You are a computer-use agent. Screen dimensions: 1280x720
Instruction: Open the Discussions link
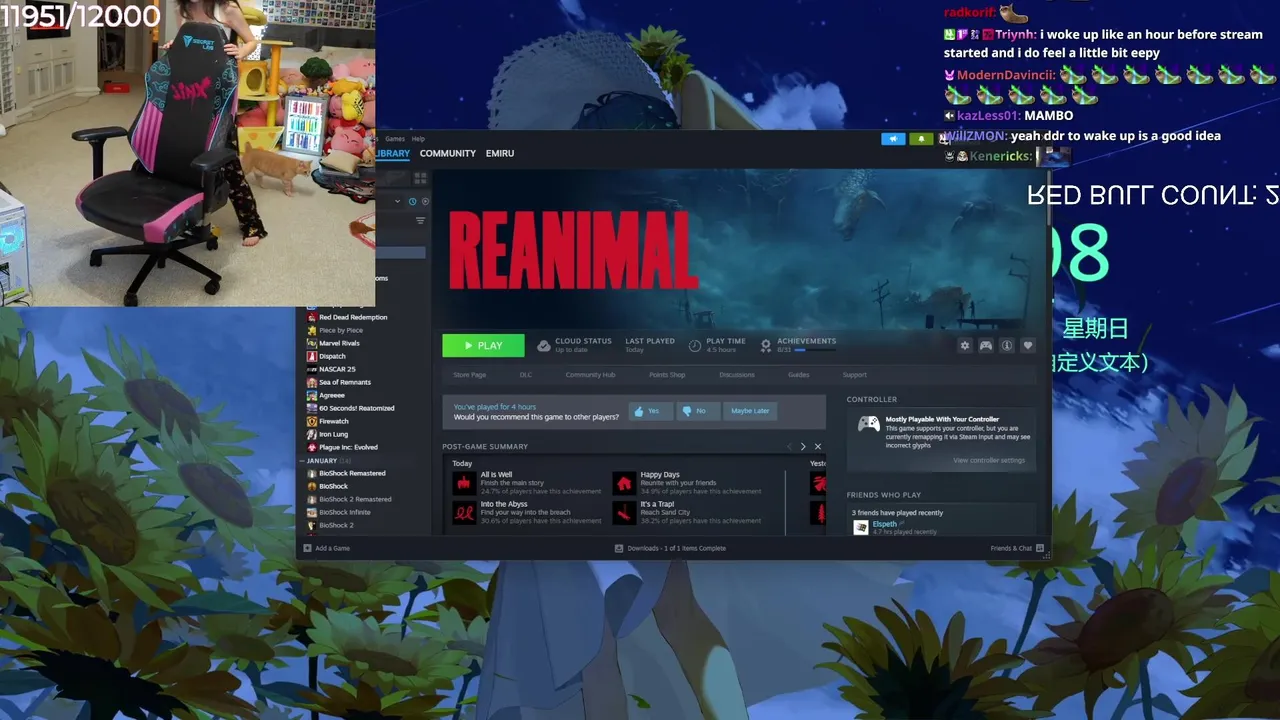pyautogui.click(x=737, y=375)
